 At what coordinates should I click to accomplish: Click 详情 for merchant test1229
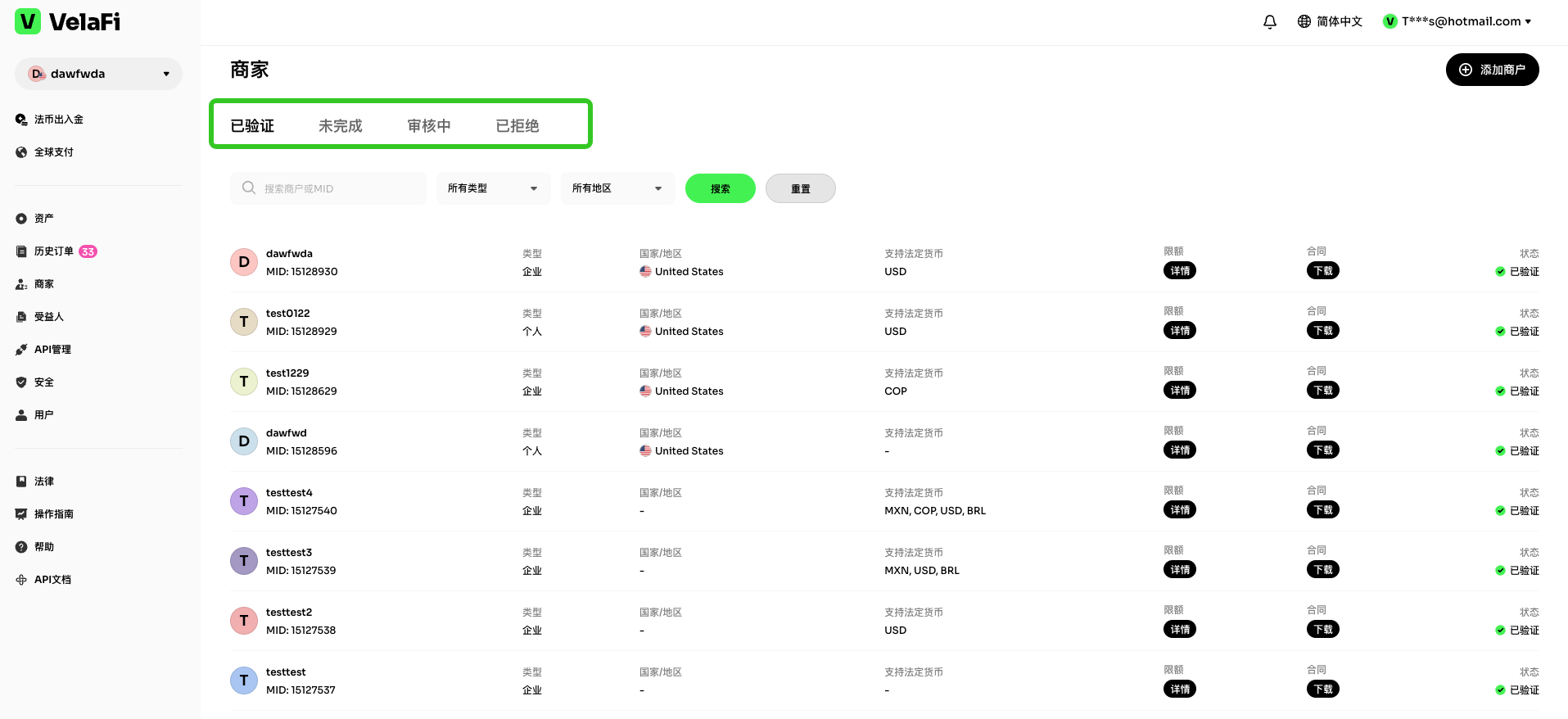1179,391
